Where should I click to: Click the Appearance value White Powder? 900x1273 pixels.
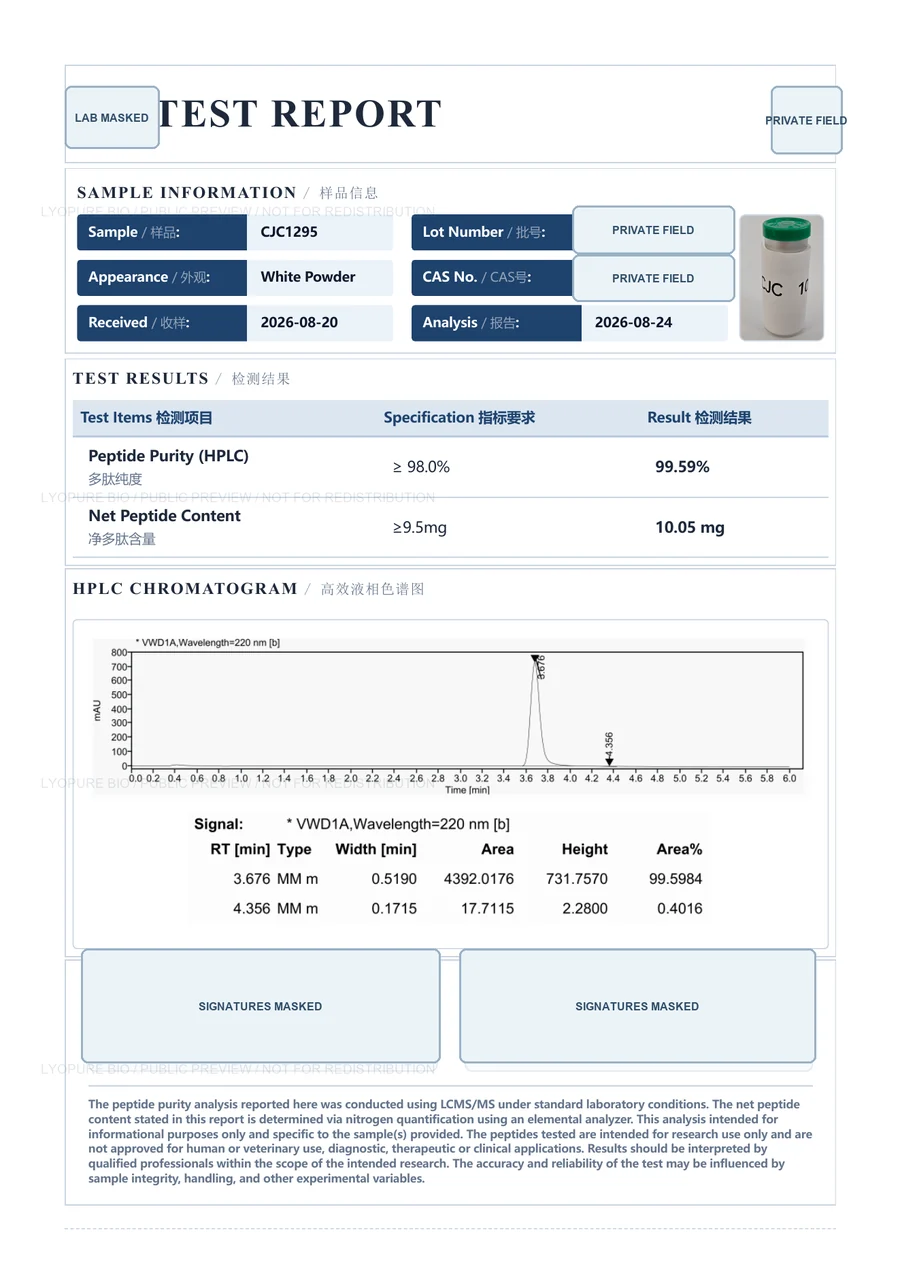pyautogui.click(x=308, y=277)
